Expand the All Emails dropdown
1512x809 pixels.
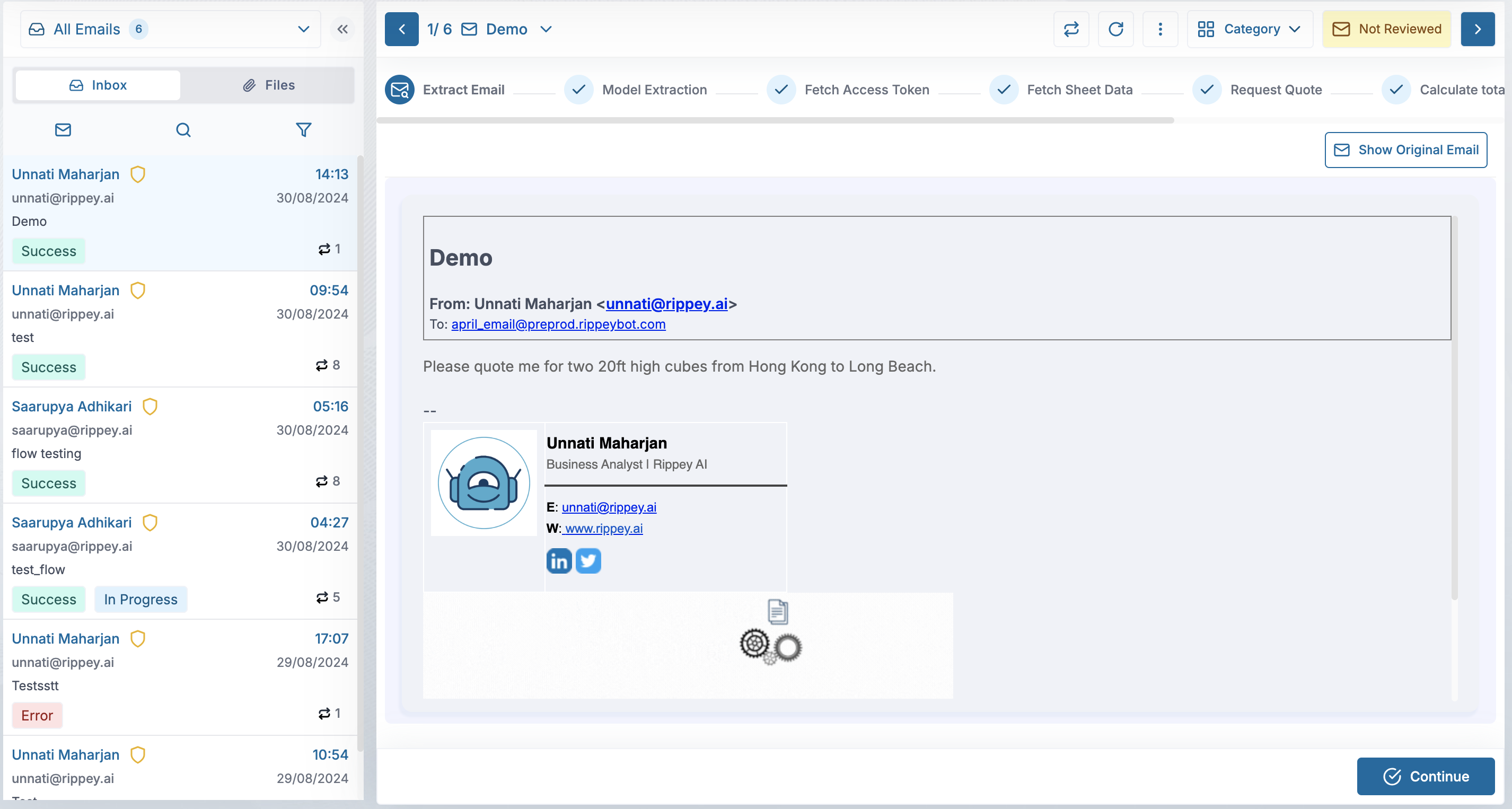click(303, 29)
